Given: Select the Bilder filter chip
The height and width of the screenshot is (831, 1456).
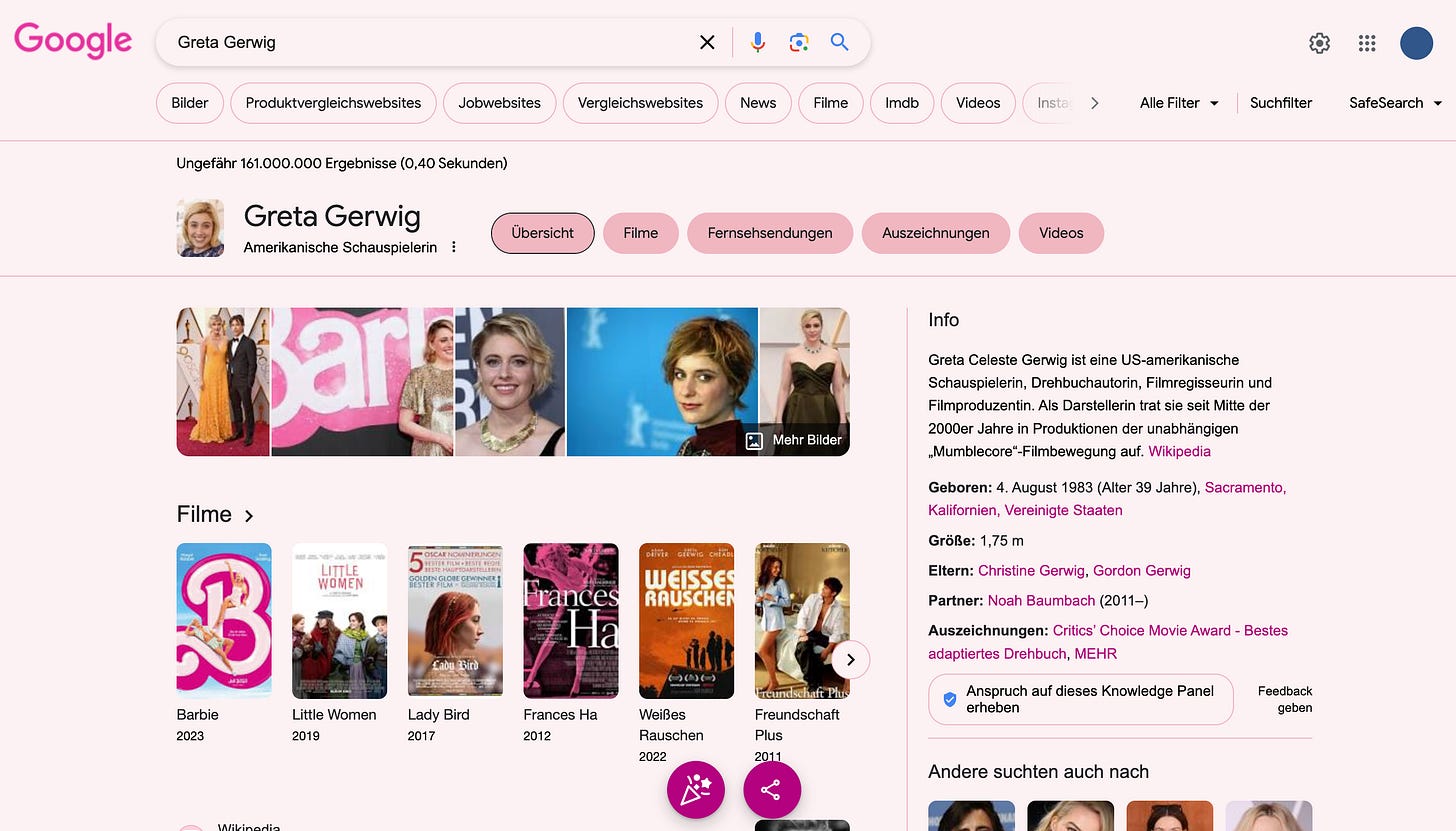Looking at the screenshot, I should pos(190,103).
